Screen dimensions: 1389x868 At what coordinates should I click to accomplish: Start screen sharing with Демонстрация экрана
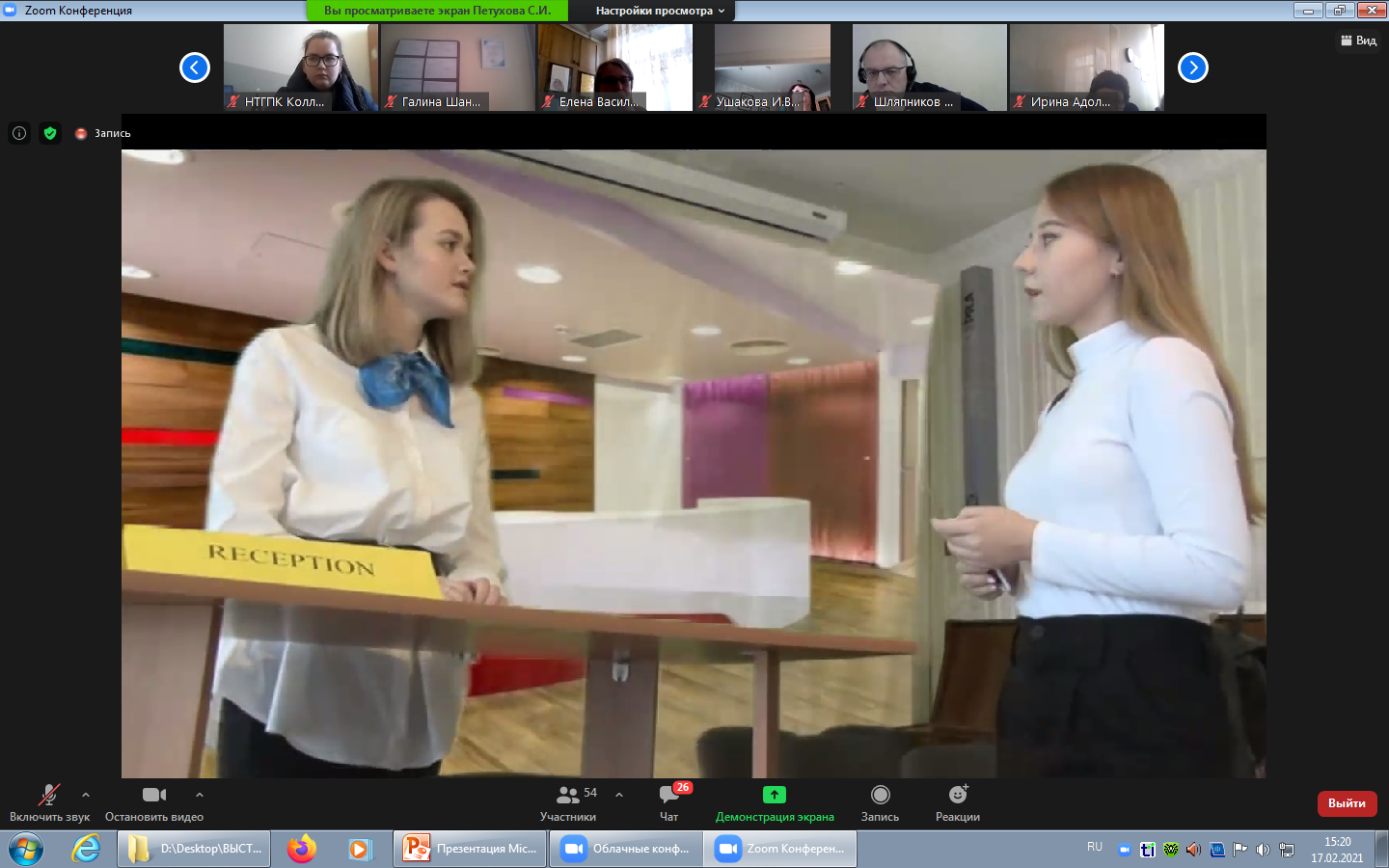tap(774, 802)
